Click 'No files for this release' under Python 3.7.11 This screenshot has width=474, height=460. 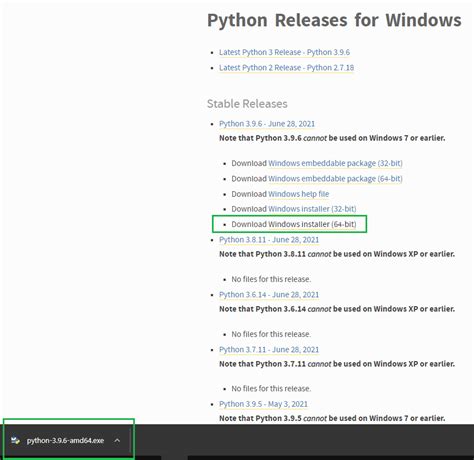coord(271,389)
